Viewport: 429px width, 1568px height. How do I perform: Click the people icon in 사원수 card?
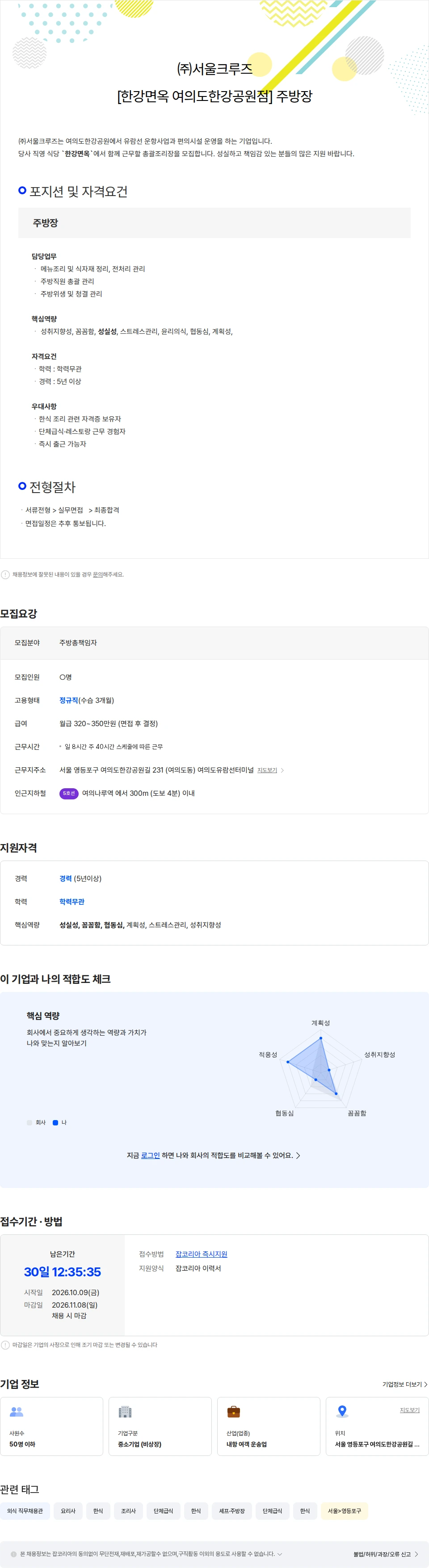(x=17, y=1412)
